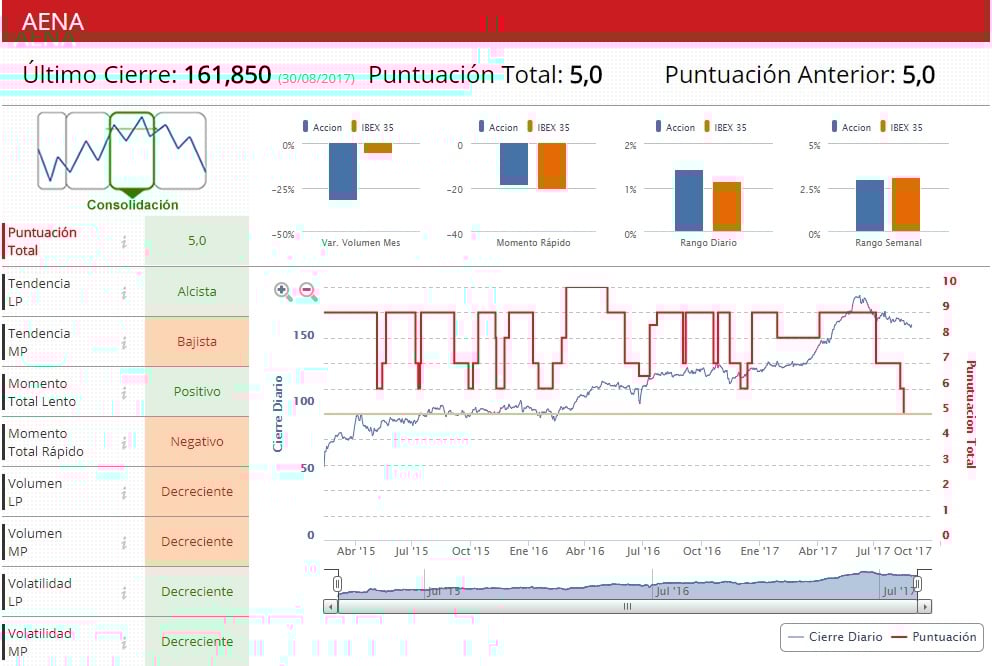Click the Volatilidad LP row label
996x666 pixels.
pos(39,592)
